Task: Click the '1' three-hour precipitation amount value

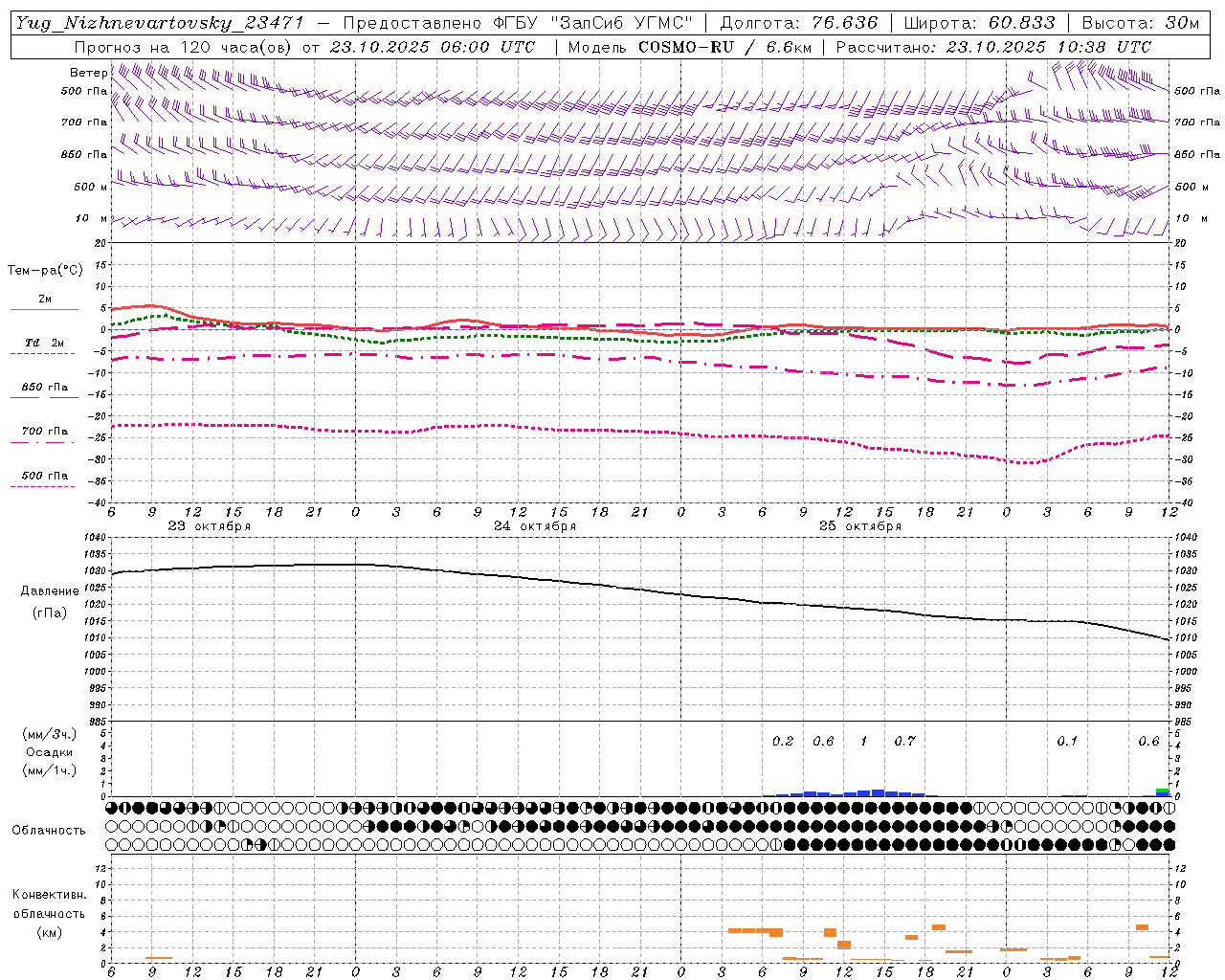Action: coord(864,742)
